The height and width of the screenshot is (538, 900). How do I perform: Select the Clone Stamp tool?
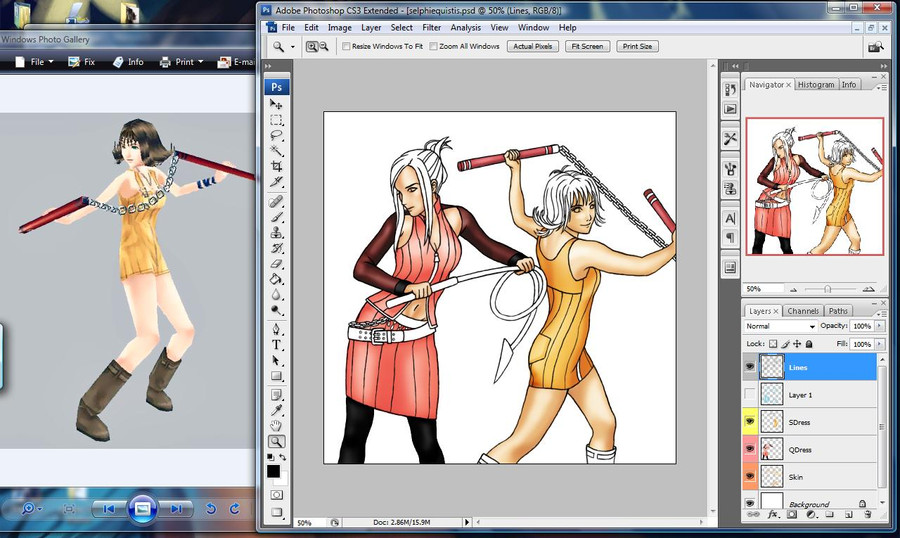tap(276, 233)
